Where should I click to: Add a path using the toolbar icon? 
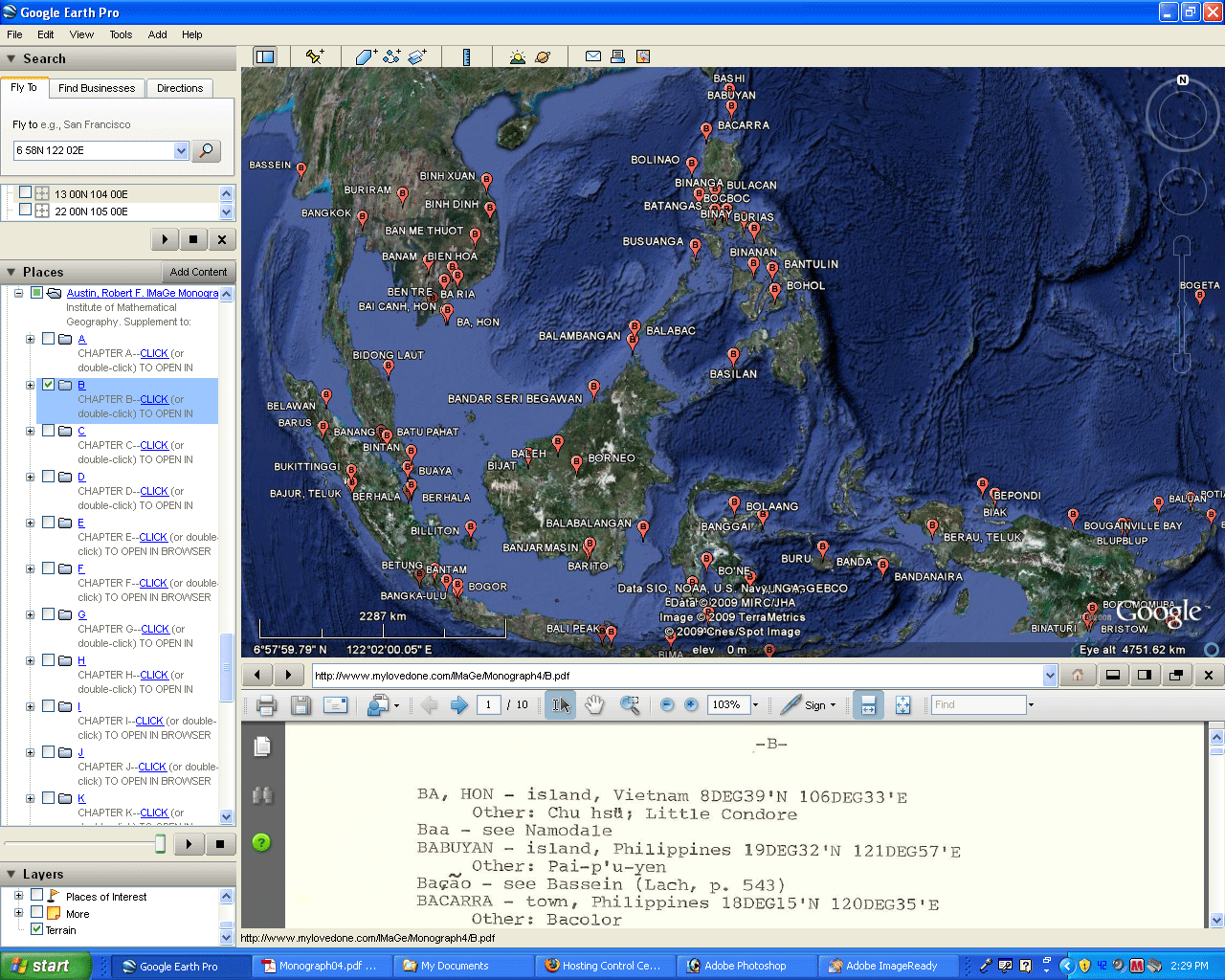(391, 56)
